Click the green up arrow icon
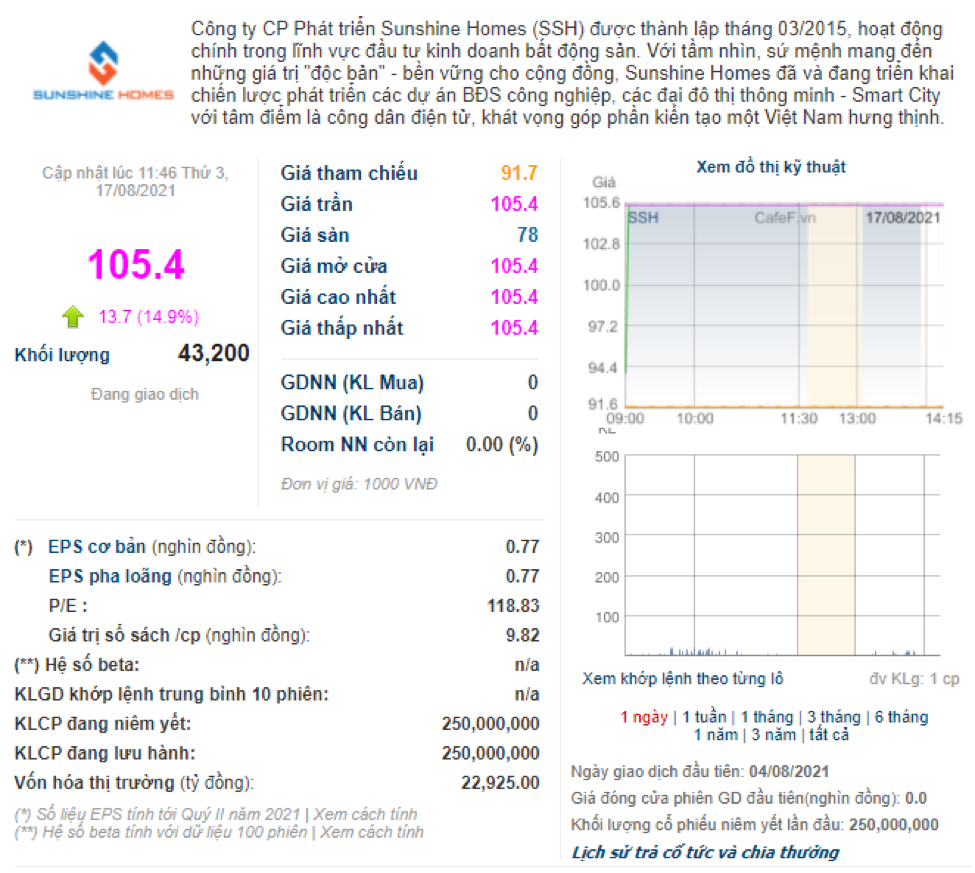Viewport: 975px width, 873px height. [x=73, y=318]
